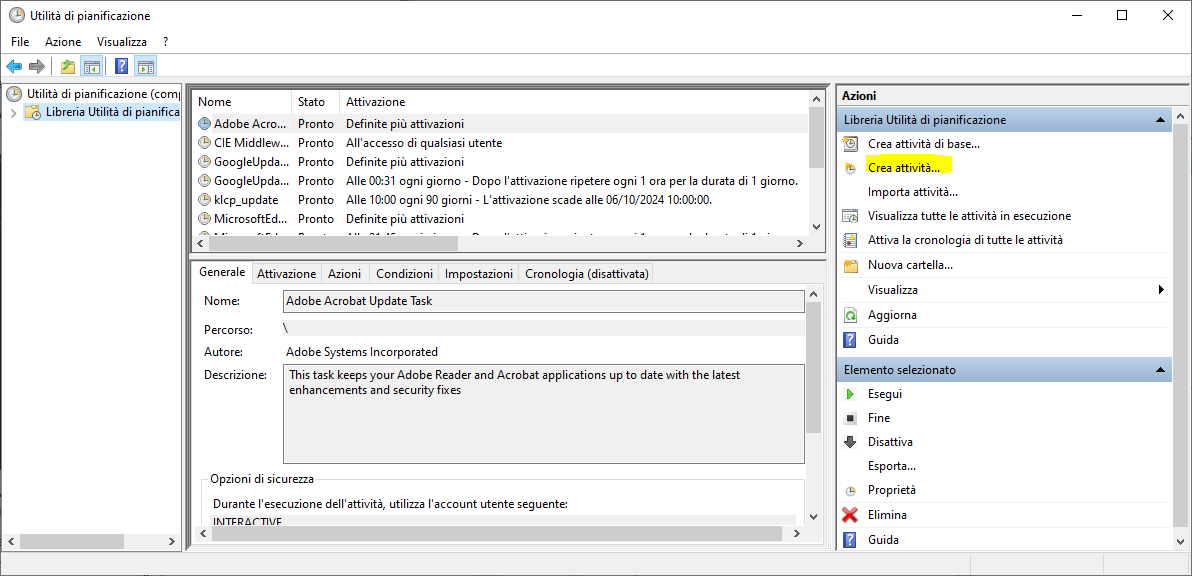Viewport: 1192px width, 576px height.
Task: Click the task list vertical scrollbar down arrow
Action: tap(816, 226)
